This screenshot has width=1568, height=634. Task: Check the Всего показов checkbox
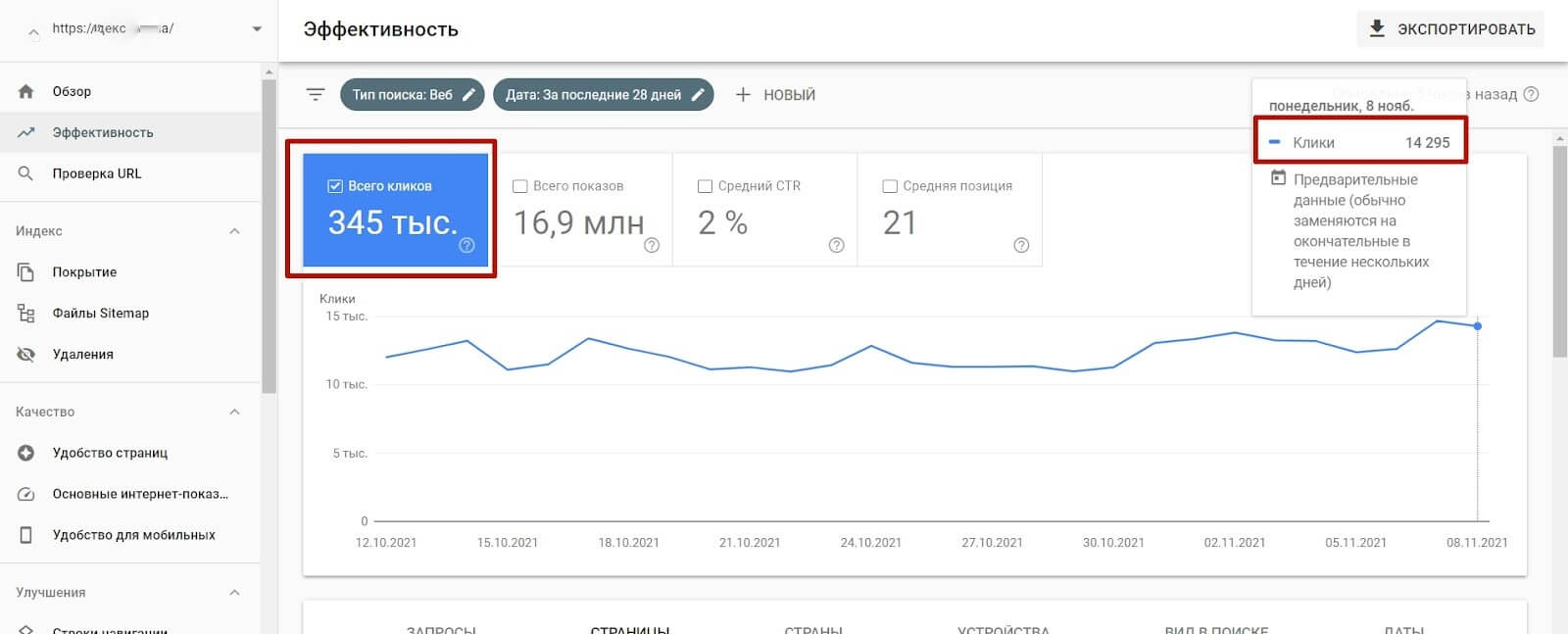click(520, 186)
